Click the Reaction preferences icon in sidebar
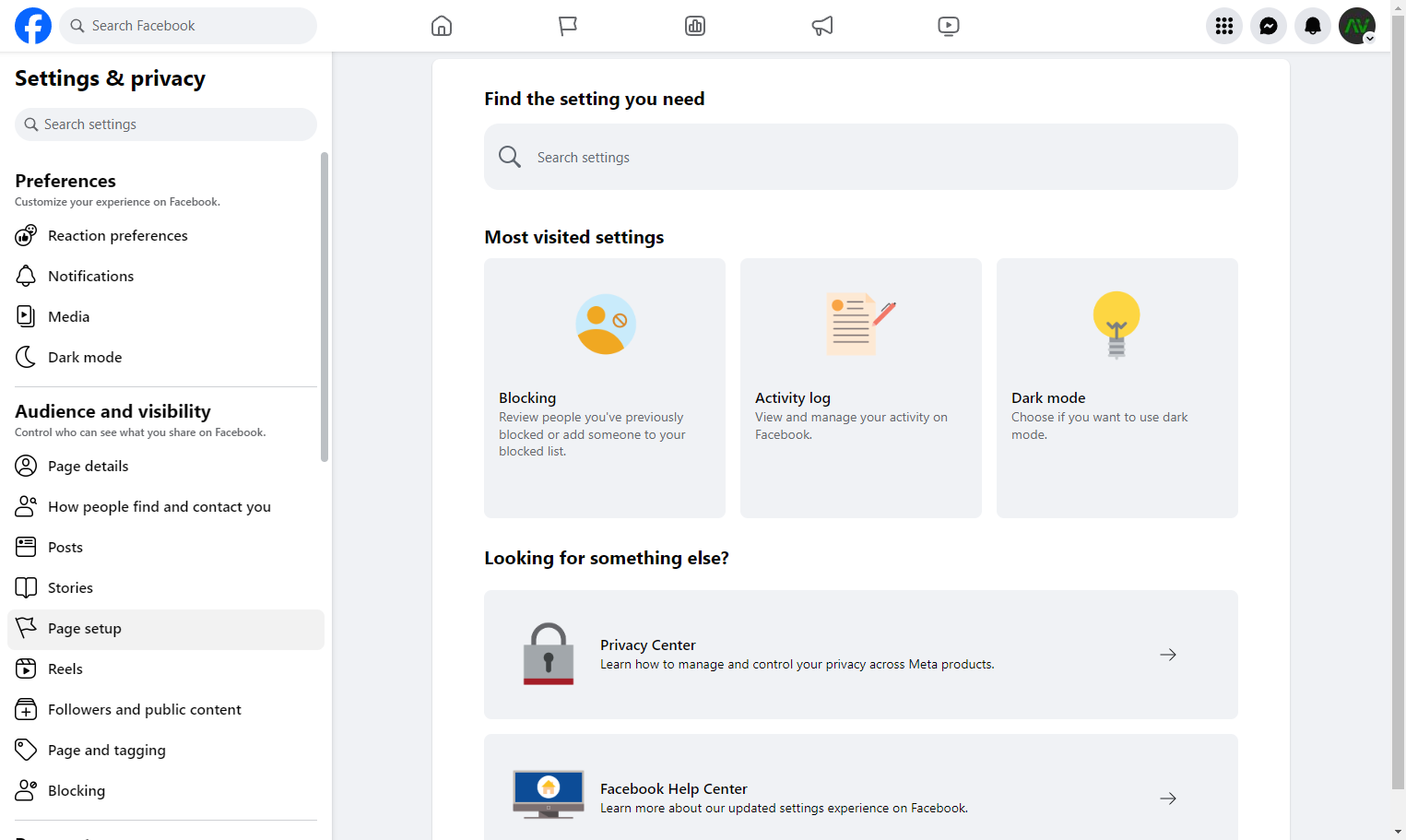1406x840 pixels. pyautogui.click(x=26, y=235)
